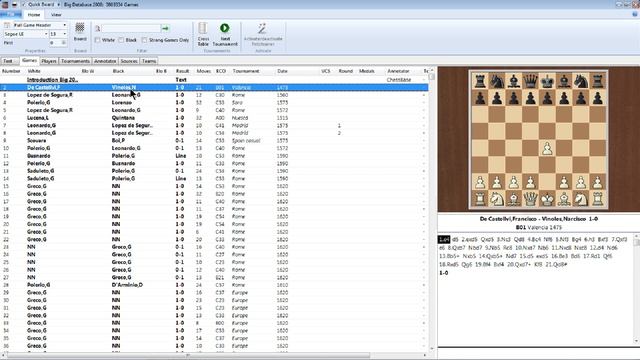The image size is (640, 360).
Task: Click the game header style icon in Properties
Action: click(x=7, y=25)
